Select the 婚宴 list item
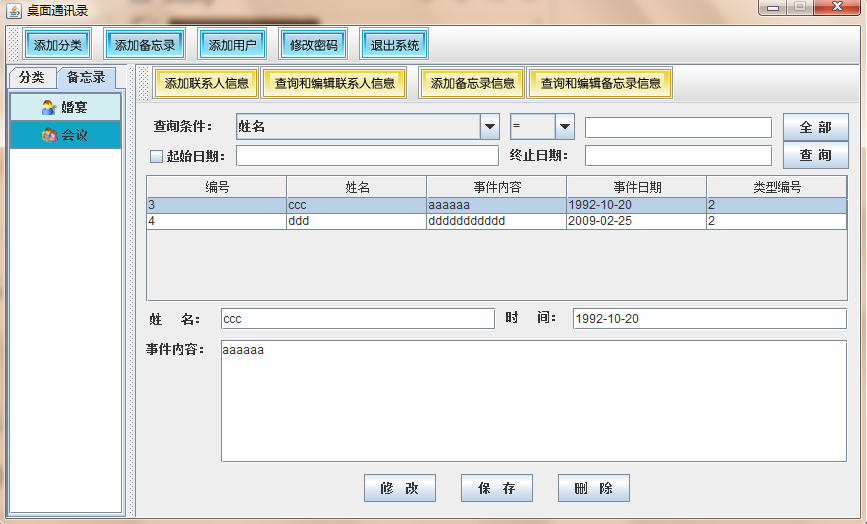Viewport: 867px width, 524px height. click(x=65, y=107)
